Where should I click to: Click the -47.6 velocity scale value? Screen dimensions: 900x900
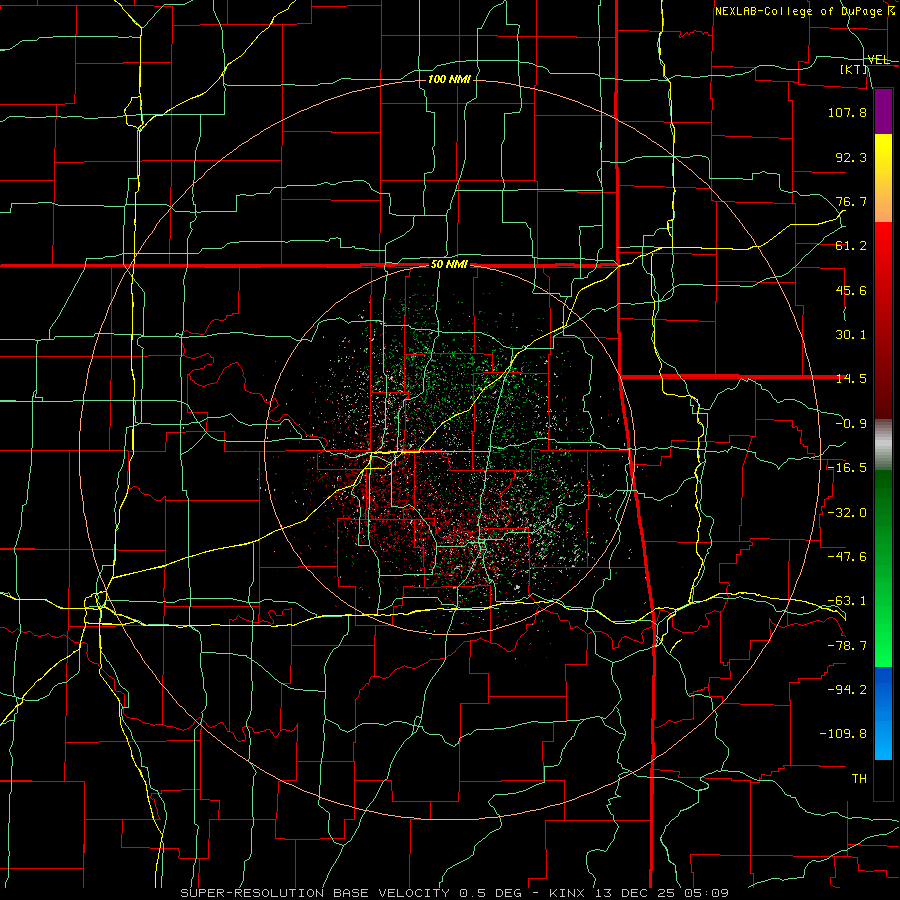847,557
